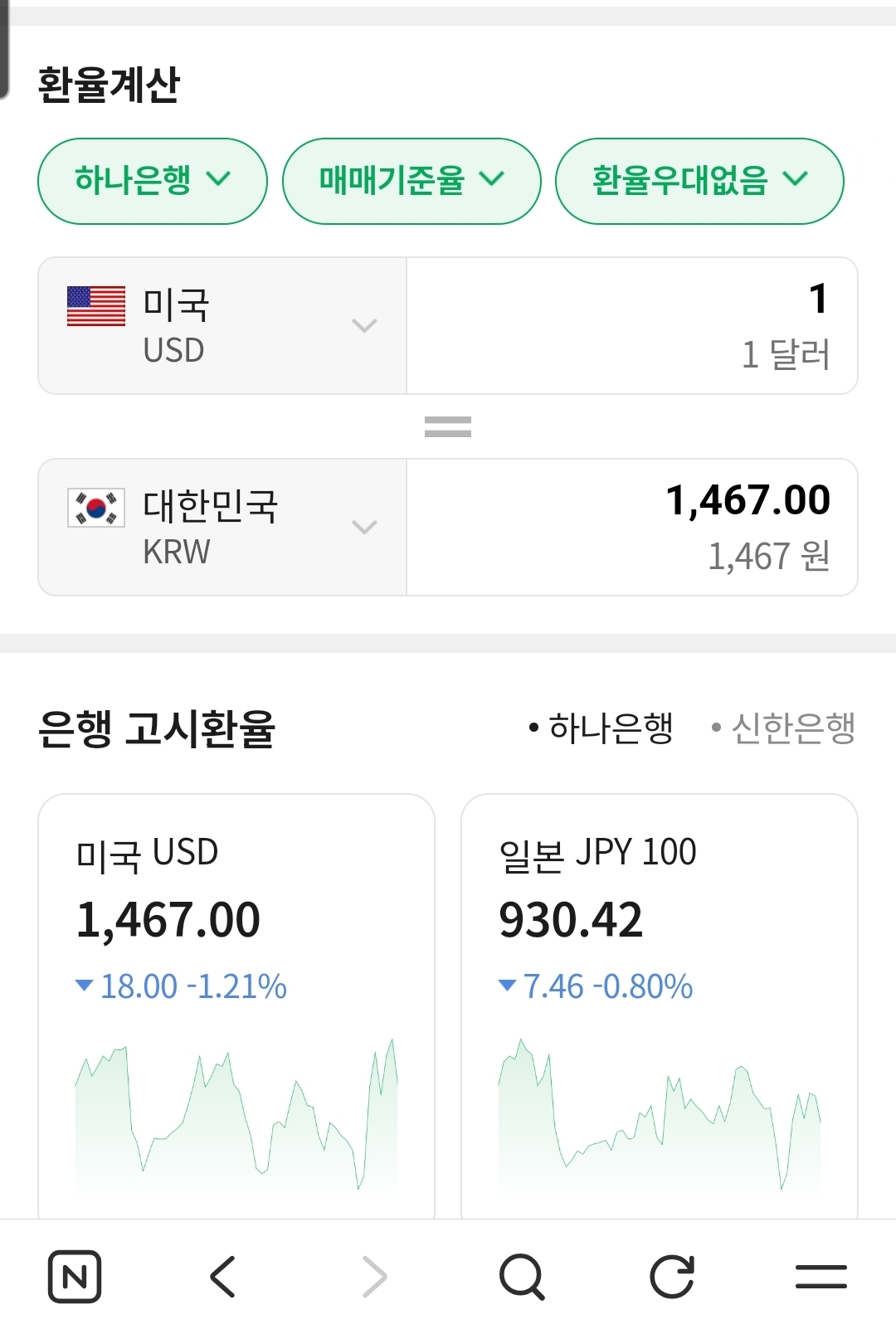Open the 환율우대없음 discount dropdown
Viewport: 896px width, 1334px height.
pos(699,181)
